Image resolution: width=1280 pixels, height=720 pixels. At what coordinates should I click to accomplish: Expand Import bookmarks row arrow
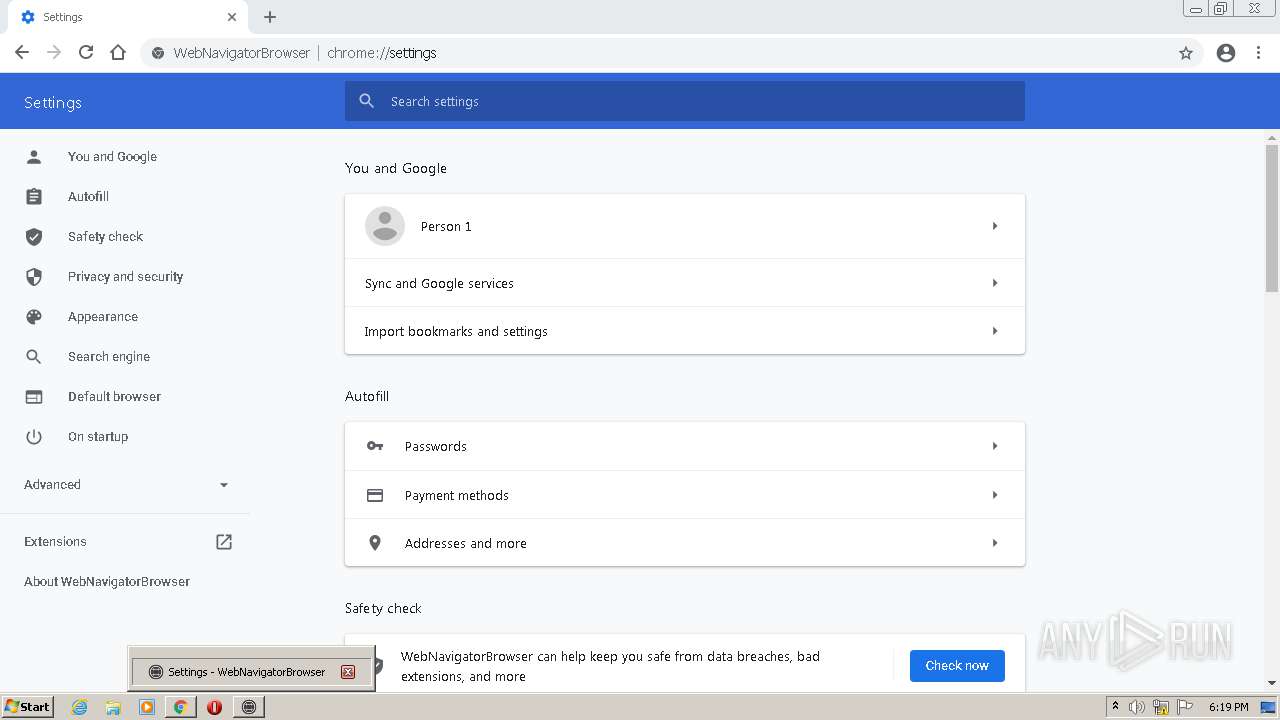pos(995,331)
